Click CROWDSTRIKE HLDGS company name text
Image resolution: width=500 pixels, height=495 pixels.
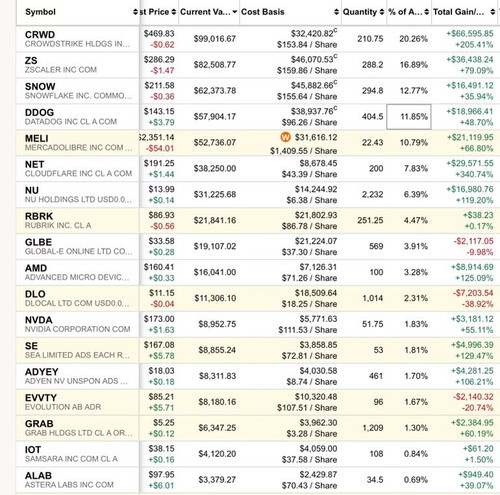[x=77, y=44]
